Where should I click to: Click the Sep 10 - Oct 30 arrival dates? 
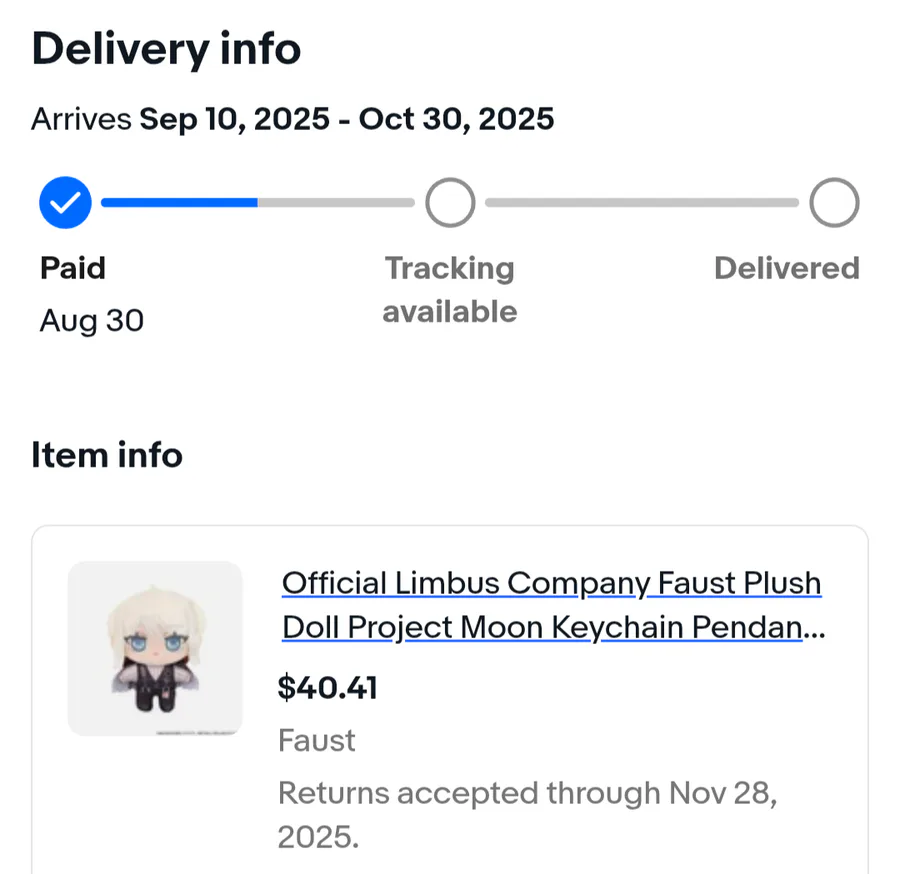346,120
